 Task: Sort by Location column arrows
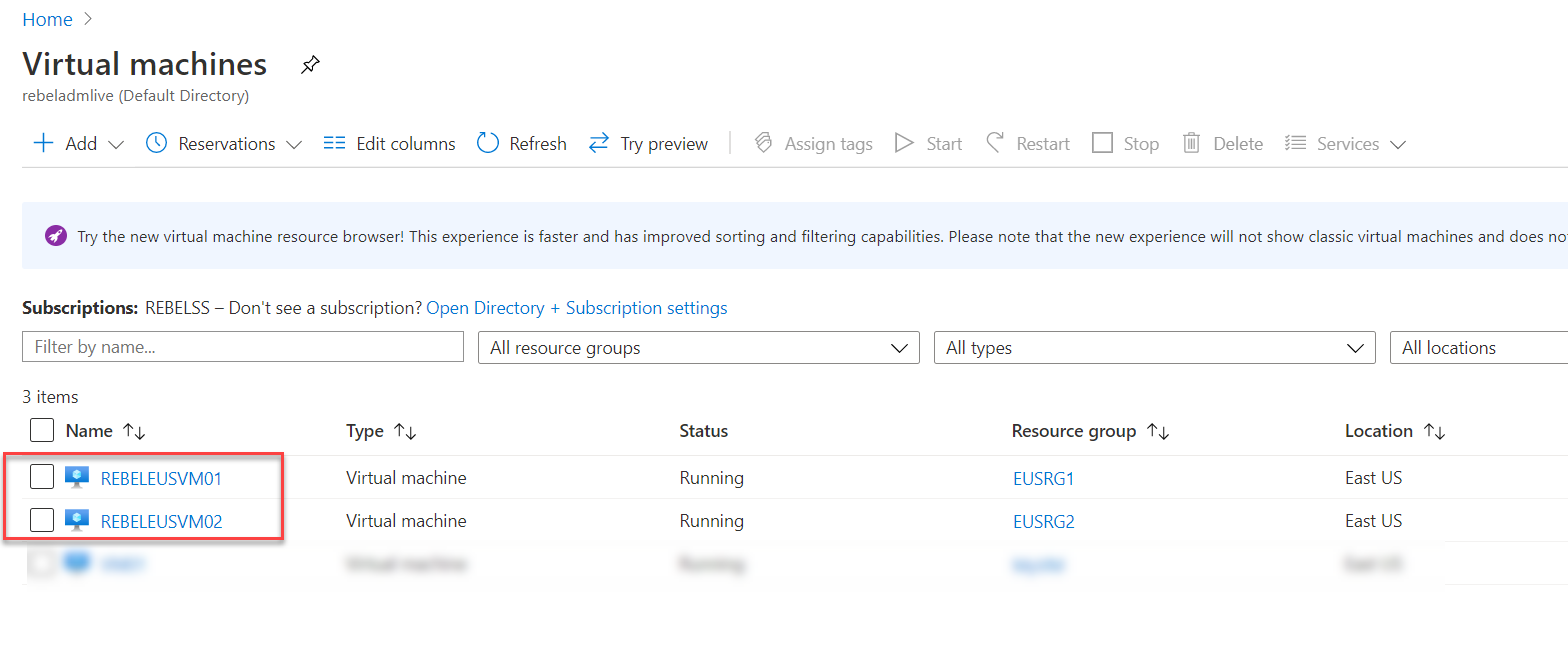(1435, 431)
